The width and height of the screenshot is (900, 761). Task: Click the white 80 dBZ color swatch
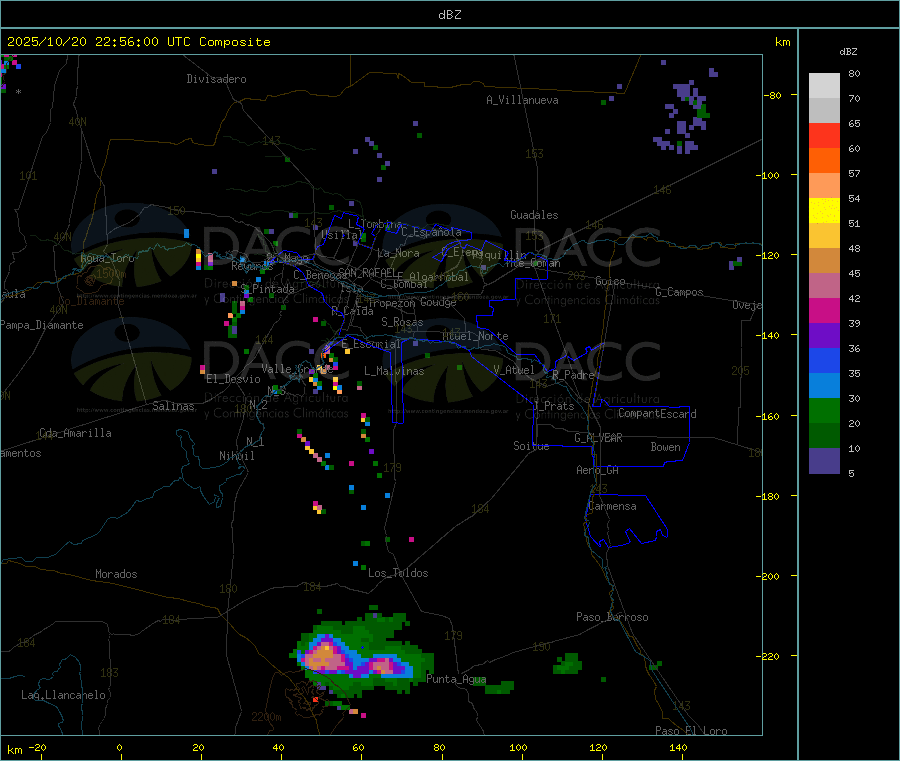pos(824,86)
